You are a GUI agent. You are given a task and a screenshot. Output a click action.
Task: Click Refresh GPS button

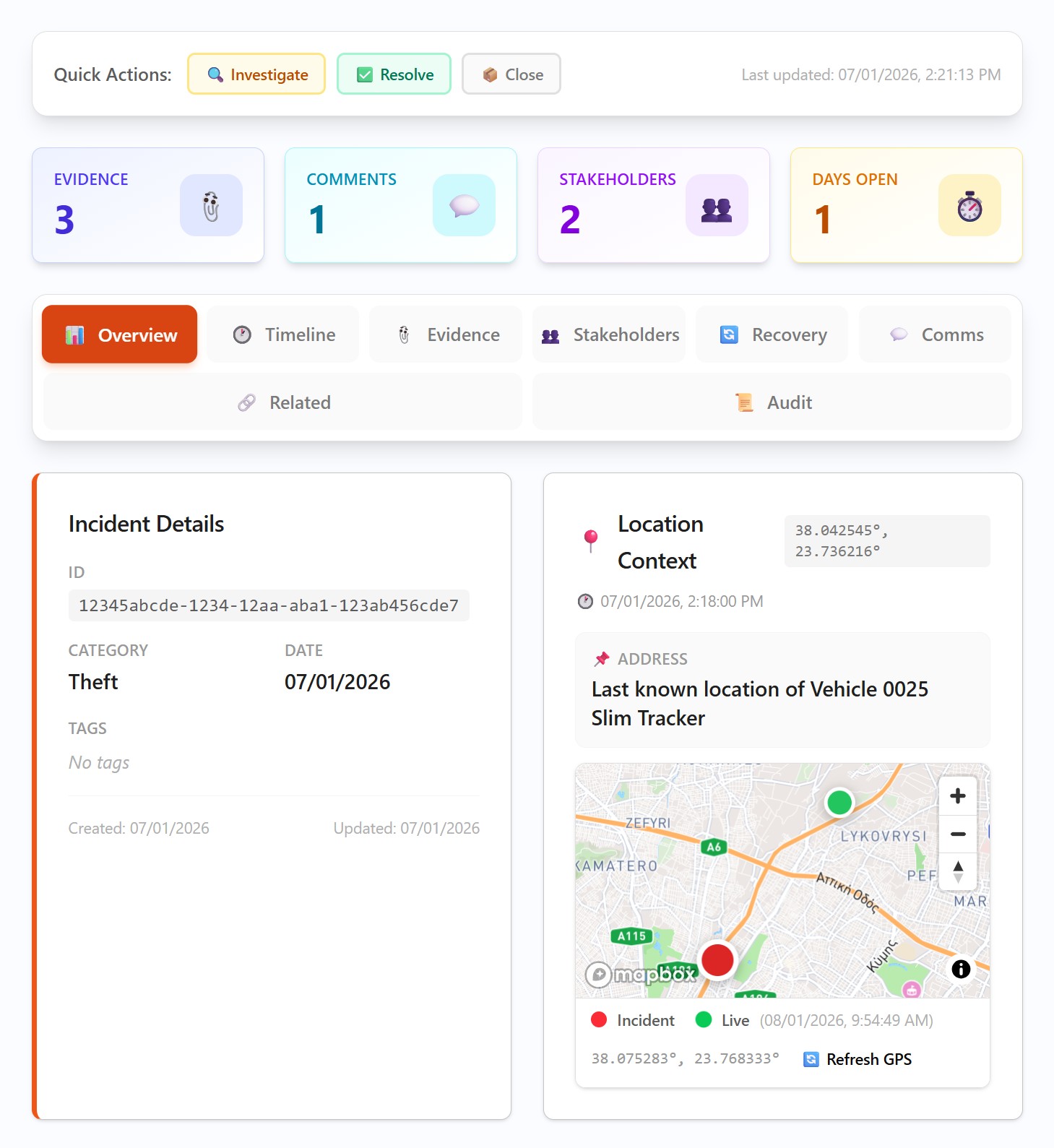click(x=858, y=1059)
